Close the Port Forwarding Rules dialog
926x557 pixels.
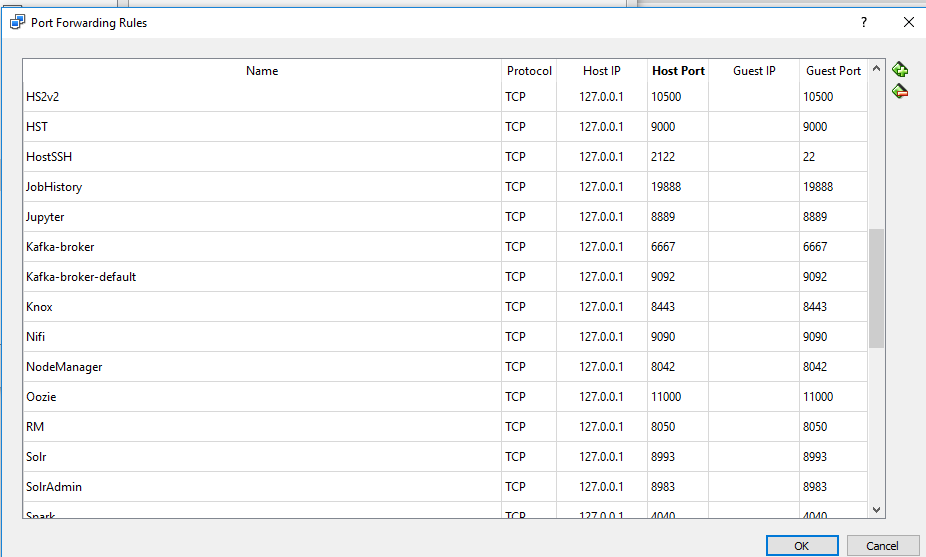point(909,22)
